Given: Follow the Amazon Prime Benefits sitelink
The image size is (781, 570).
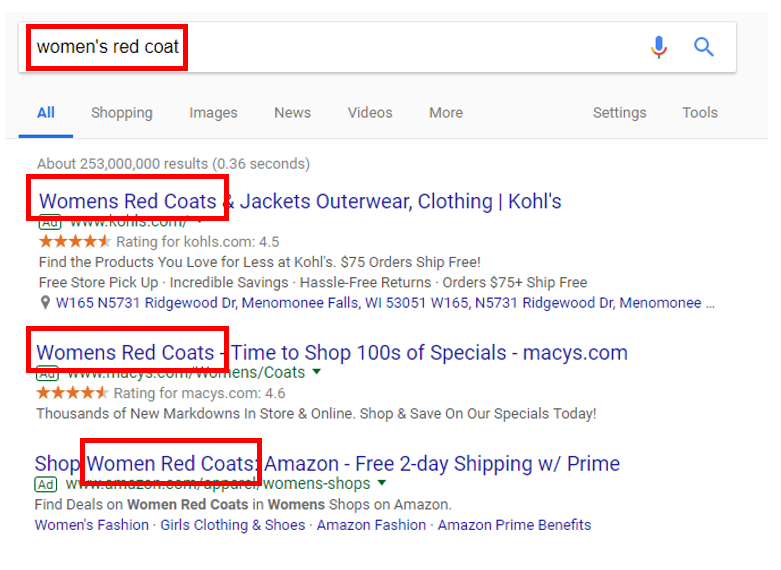Looking at the screenshot, I should coord(514,525).
